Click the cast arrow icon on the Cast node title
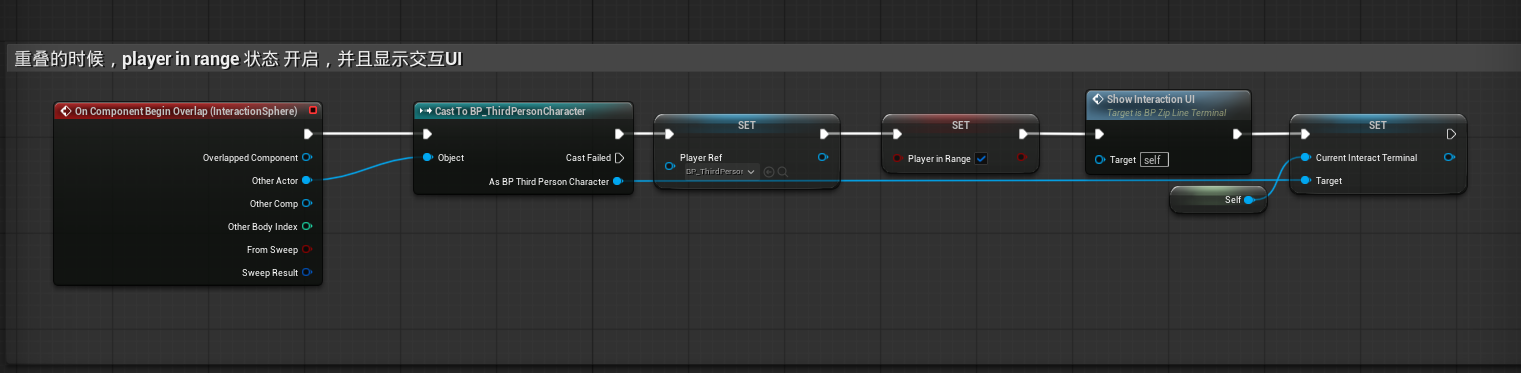The width and height of the screenshot is (1521, 373). (426, 111)
